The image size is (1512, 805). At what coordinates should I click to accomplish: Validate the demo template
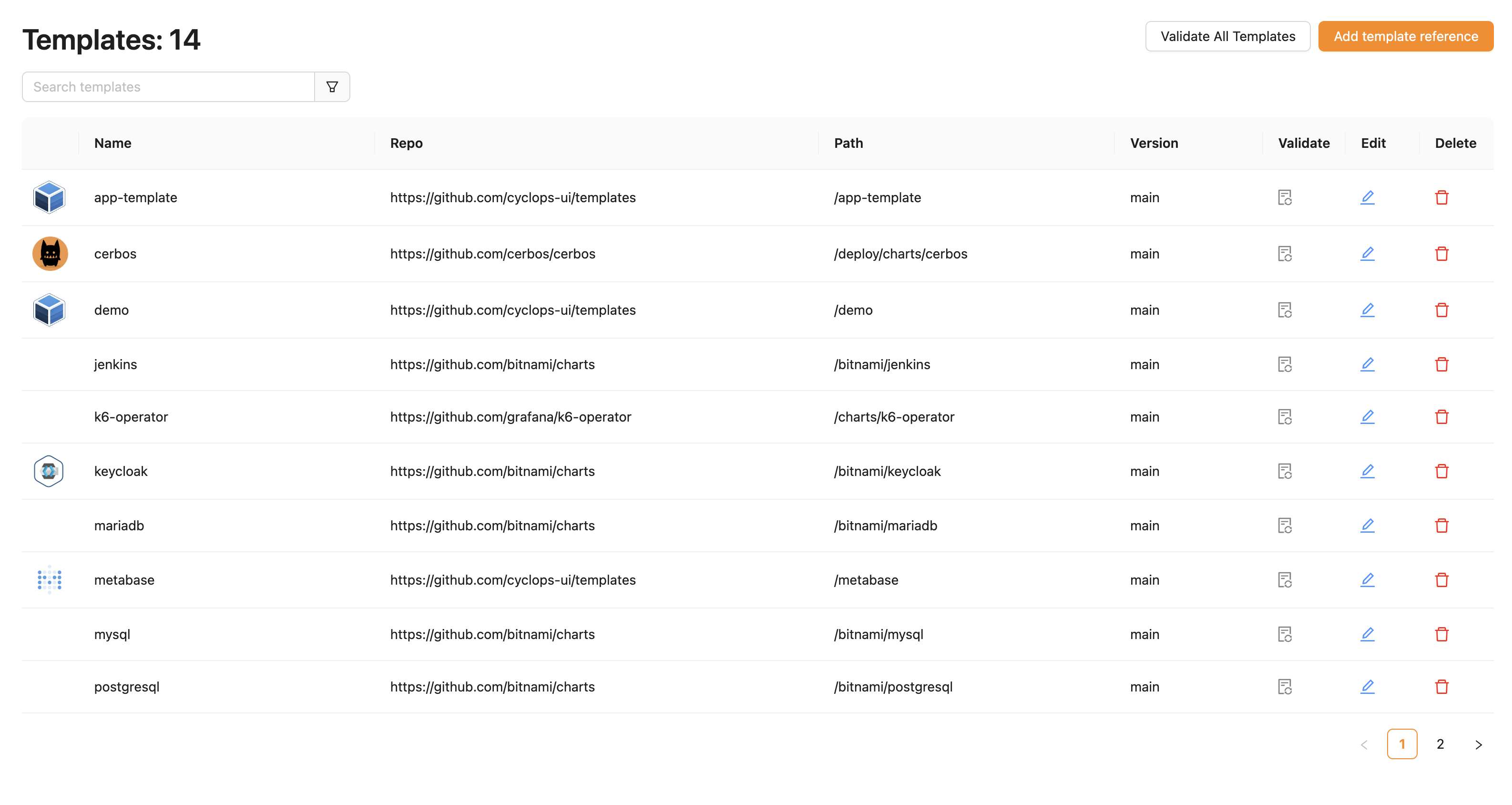point(1284,310)
